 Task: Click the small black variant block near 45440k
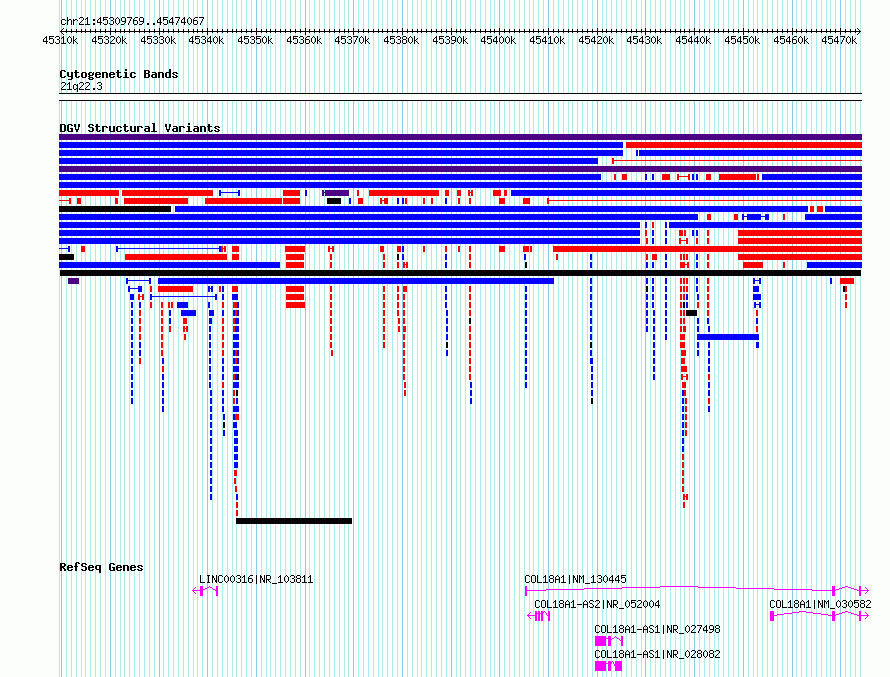pos(691,313)
